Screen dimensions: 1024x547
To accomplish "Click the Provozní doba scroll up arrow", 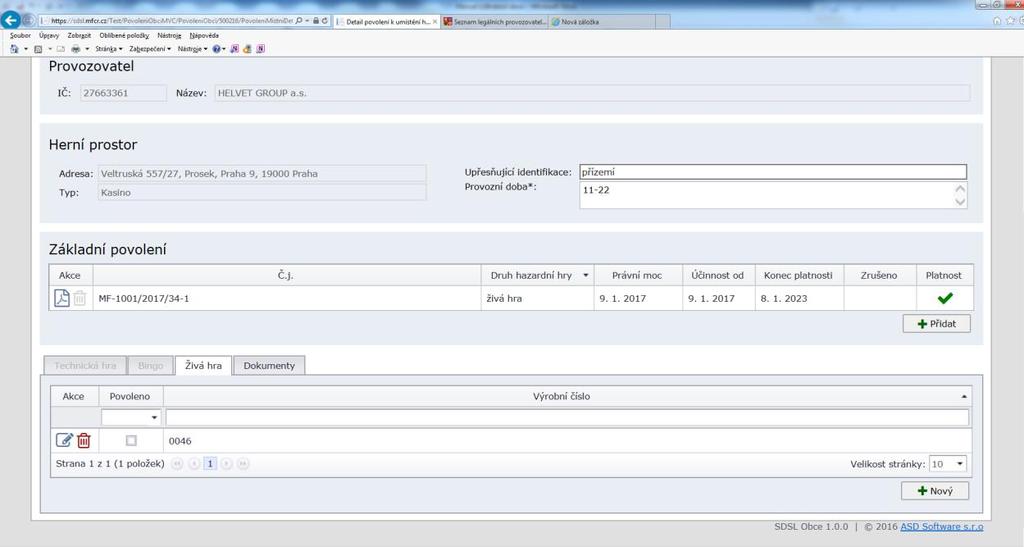I will coord(960,189).
